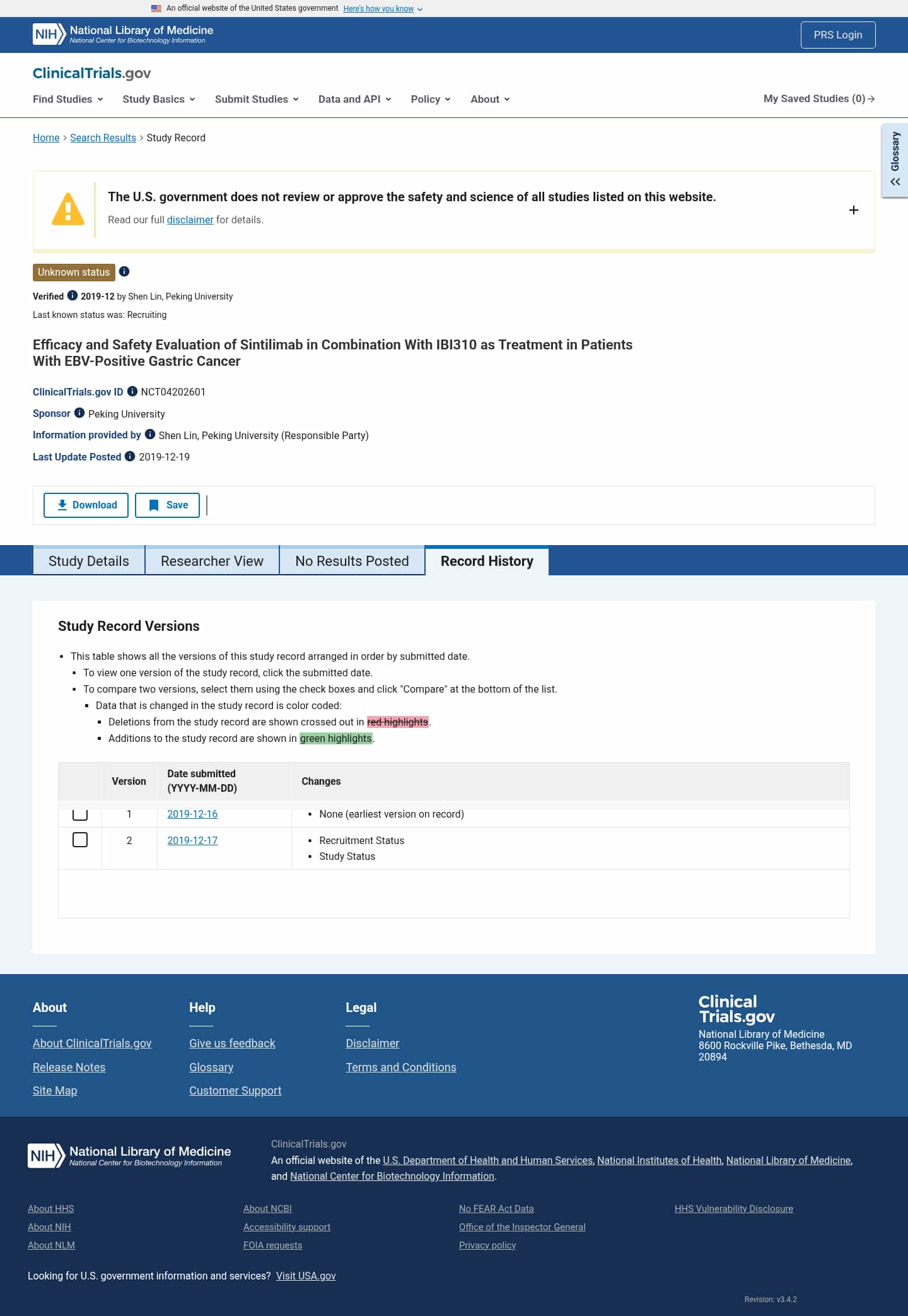Expand the Data and API menu
This screenshot has height=1316, width=908.
355,99
